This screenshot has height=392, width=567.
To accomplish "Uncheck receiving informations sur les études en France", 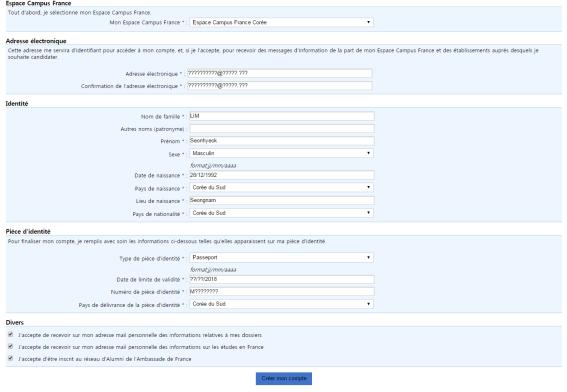I will coord(10,347).
